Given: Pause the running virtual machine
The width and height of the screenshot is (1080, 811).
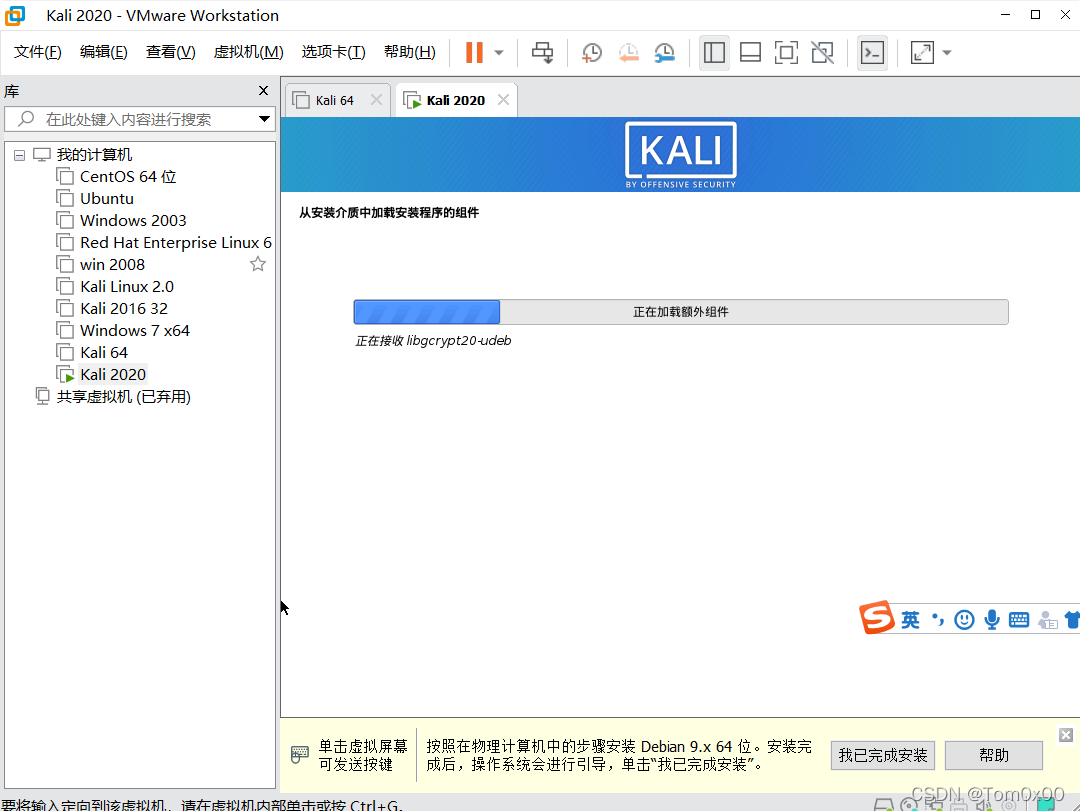Looking at the screenshot, I should point(474,52).
